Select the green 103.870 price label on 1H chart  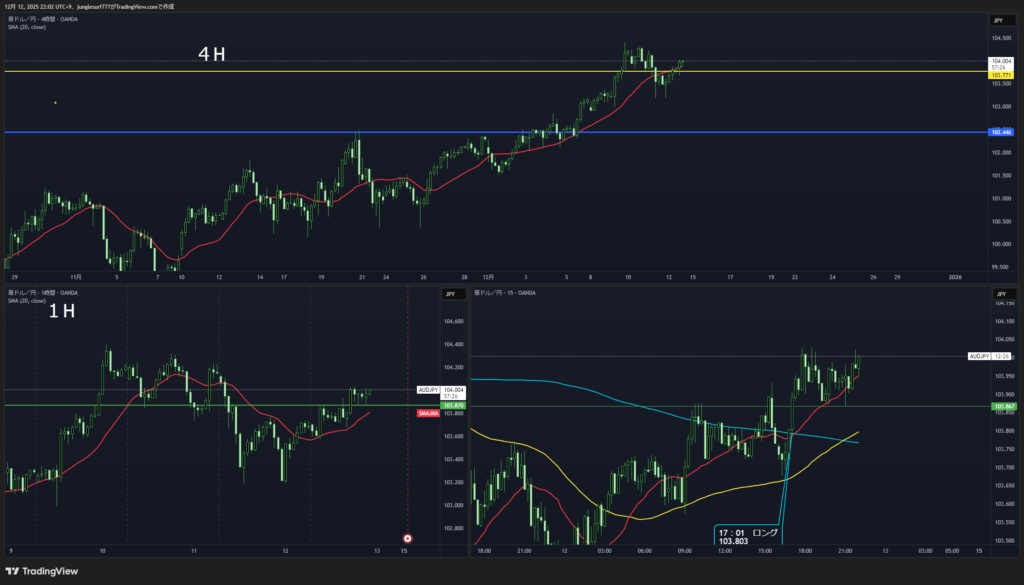pyautogui.click(x=453, y=405)
